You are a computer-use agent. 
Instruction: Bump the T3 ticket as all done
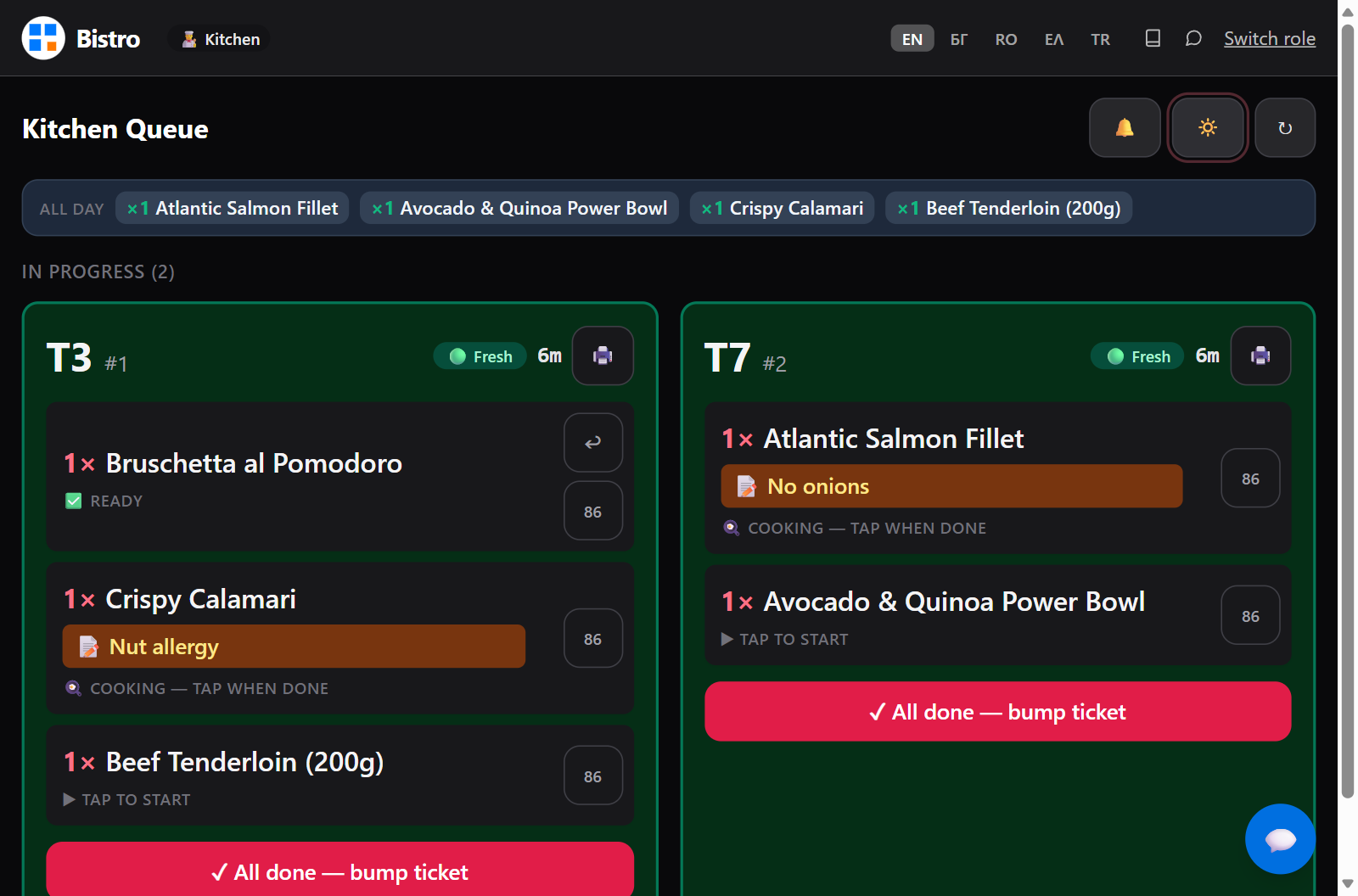pos(339,870)
